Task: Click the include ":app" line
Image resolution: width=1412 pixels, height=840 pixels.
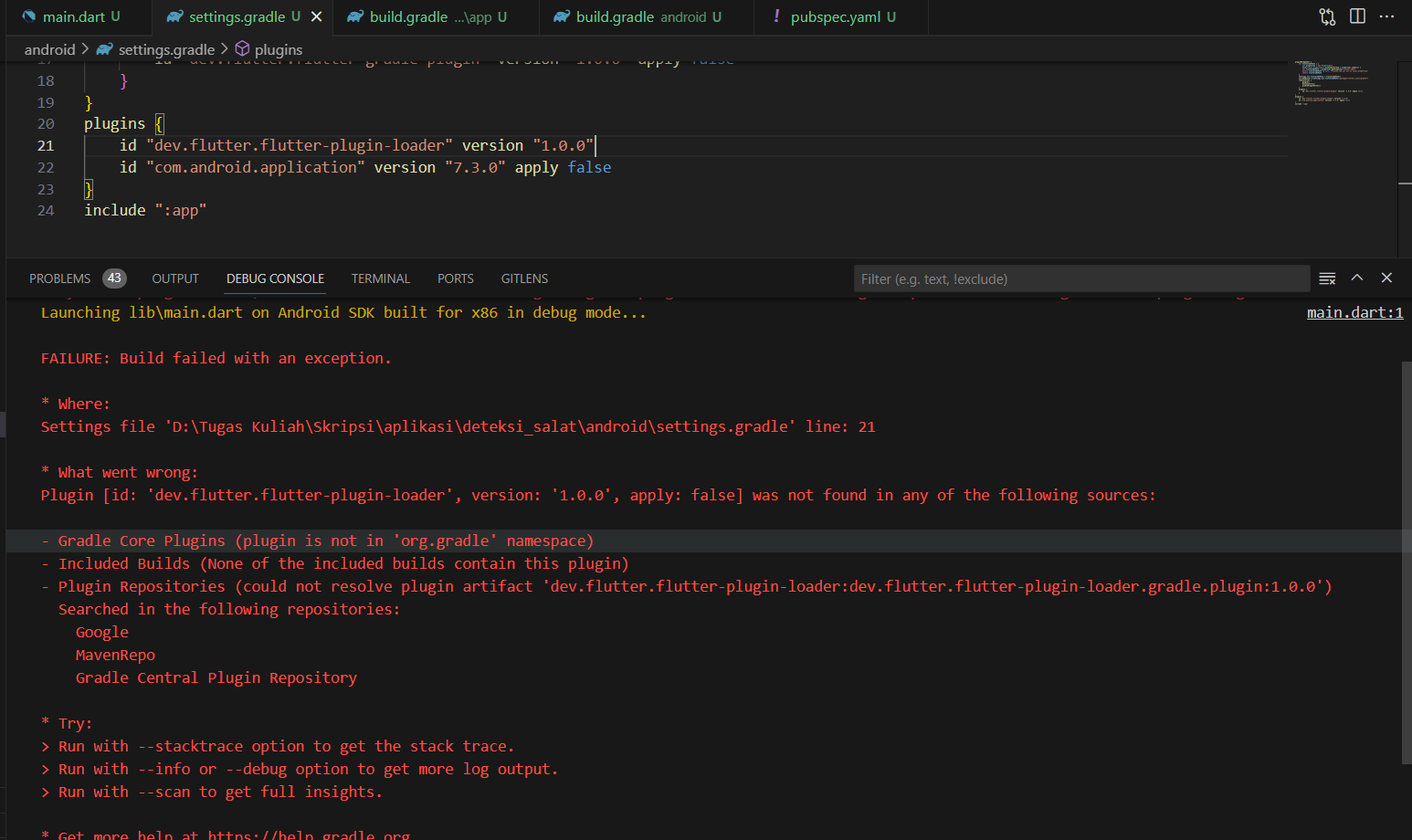Action: [145, 210]
